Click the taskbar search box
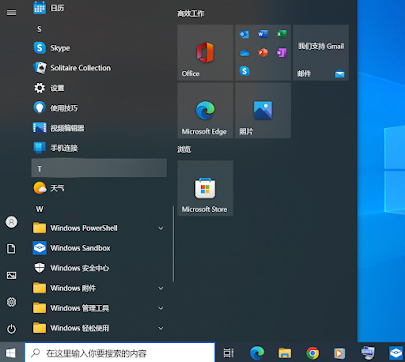 [120, 353]
